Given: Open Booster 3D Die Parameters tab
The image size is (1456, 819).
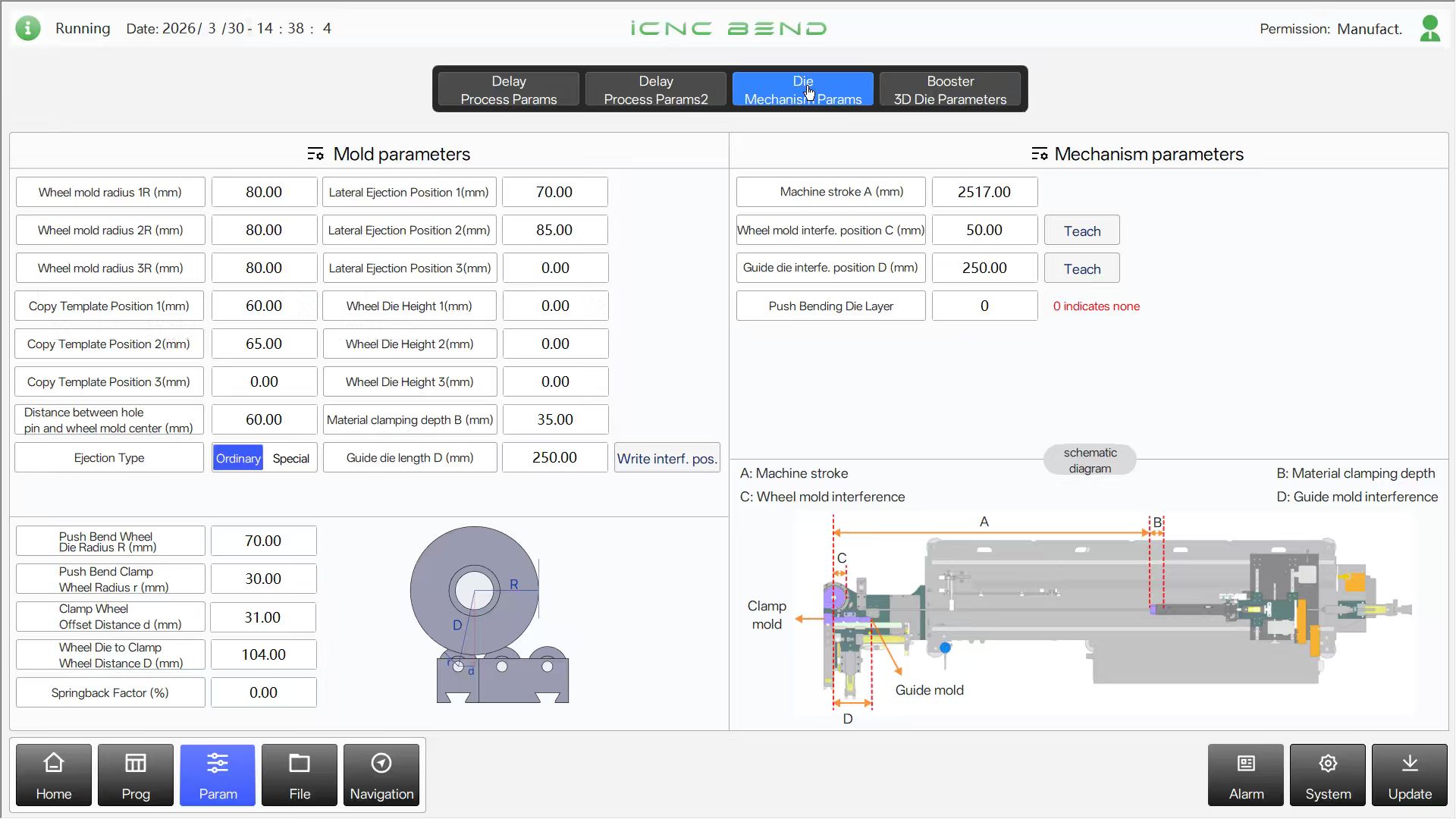Looking at the screenshot, I should coord(950,89).
